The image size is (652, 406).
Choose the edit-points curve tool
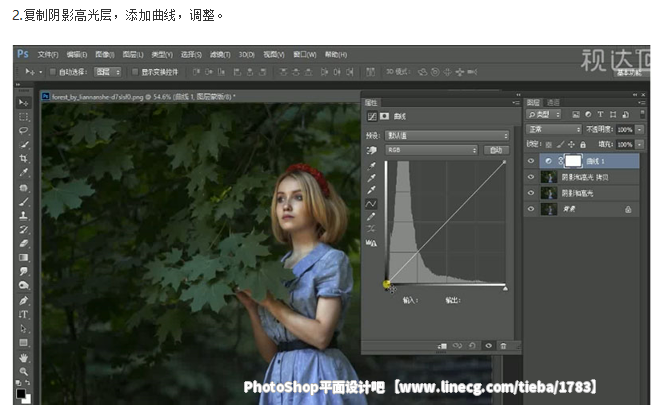[x=371, y=204]
